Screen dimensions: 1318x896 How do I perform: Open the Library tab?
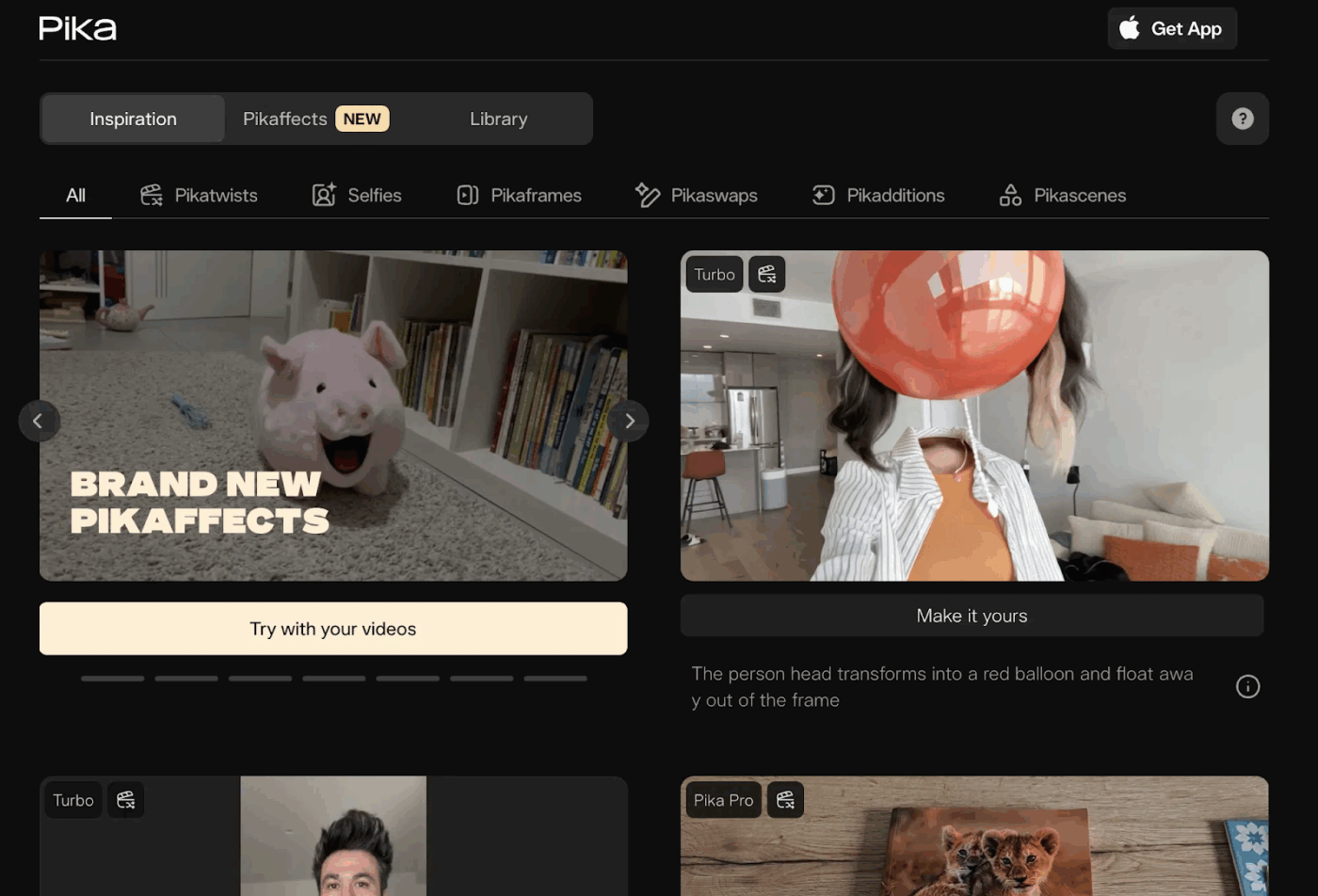click(497, 119)
